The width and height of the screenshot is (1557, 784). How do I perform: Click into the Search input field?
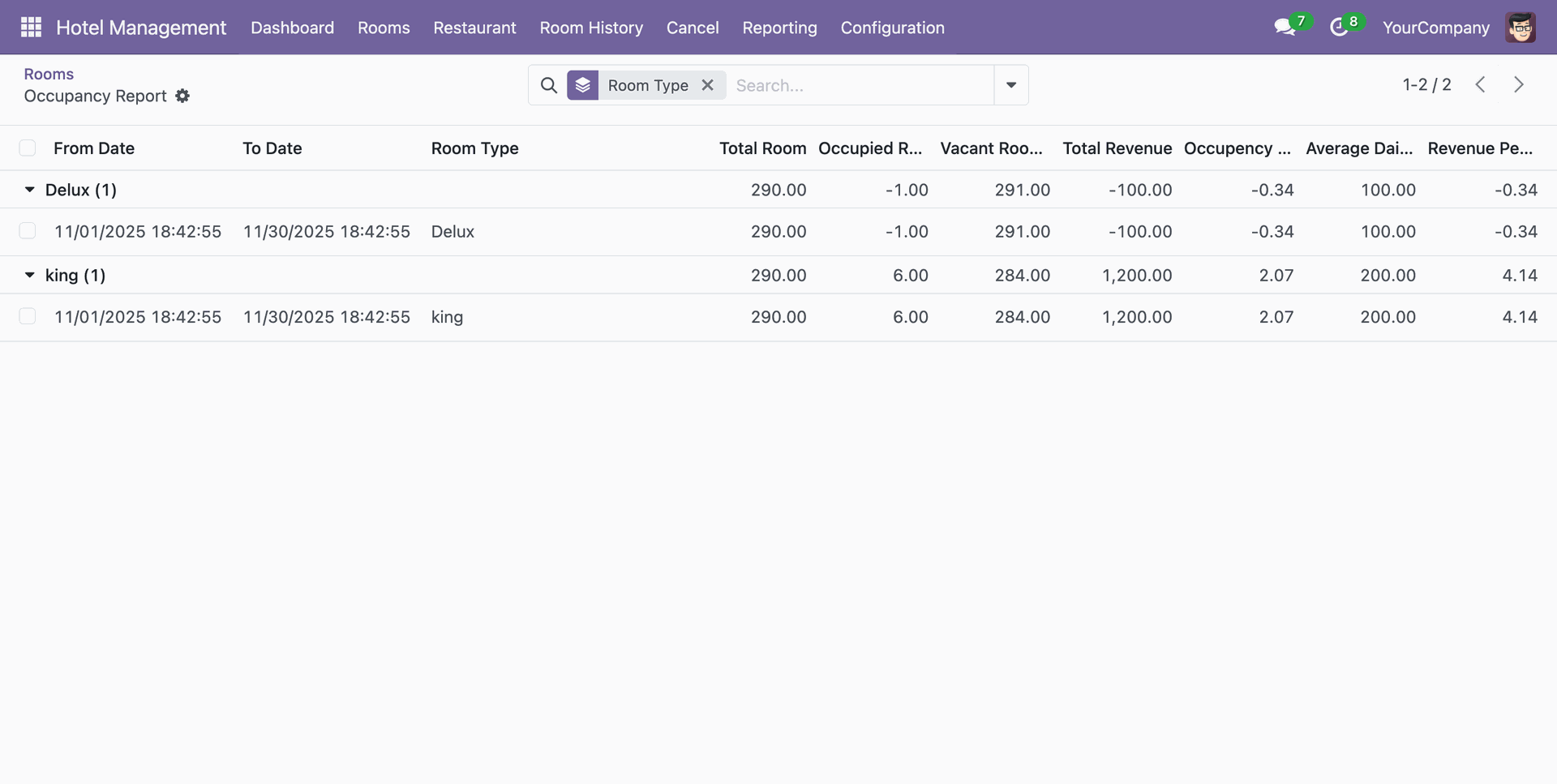(860, 85)
